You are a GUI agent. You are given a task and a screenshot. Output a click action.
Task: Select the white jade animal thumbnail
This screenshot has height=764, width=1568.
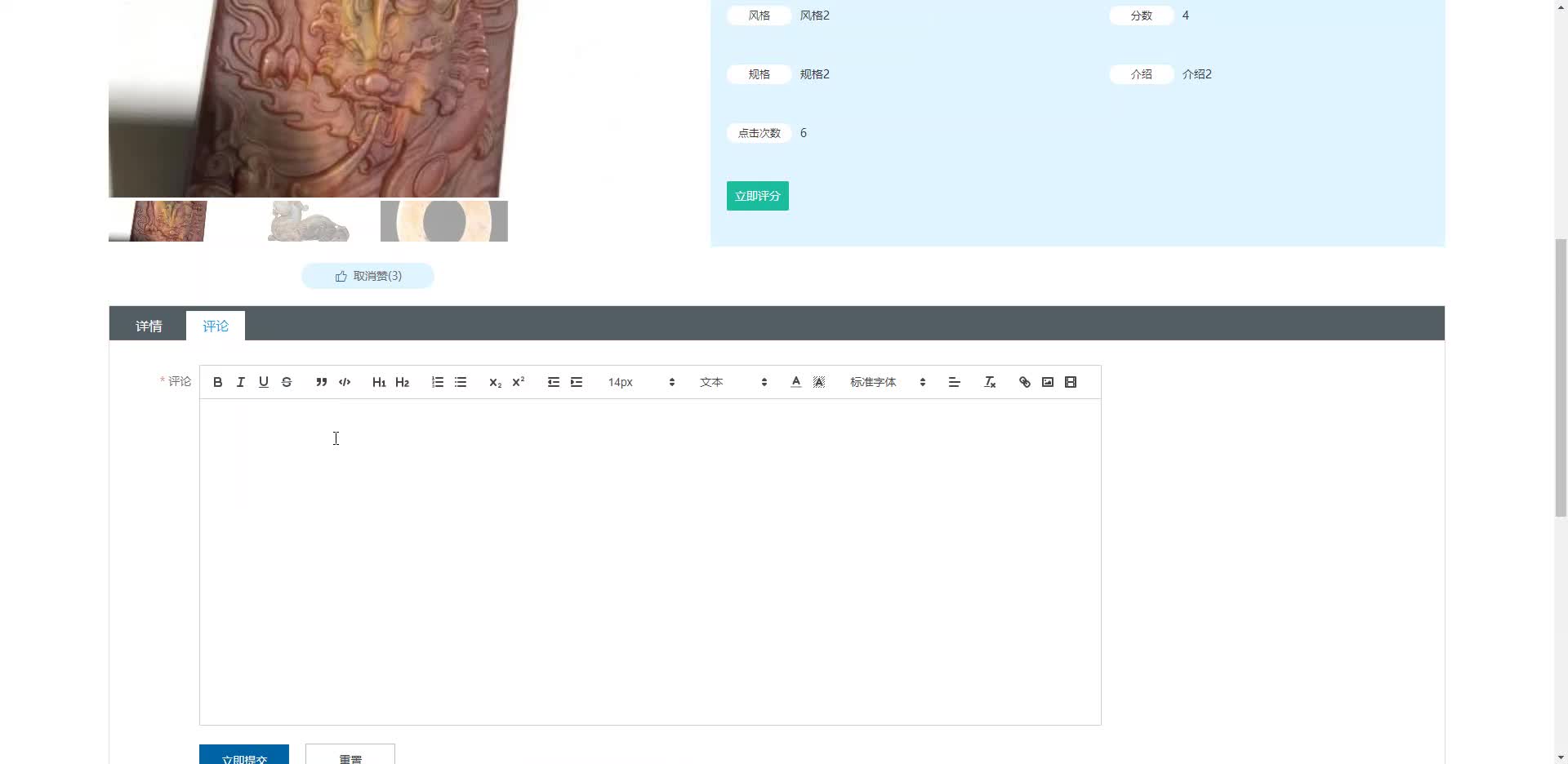click(x=309, y=221)
